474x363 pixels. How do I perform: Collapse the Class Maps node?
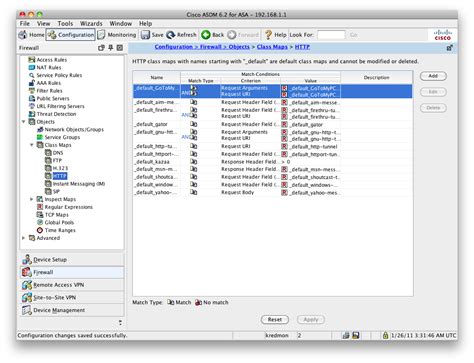click(32, 145)
